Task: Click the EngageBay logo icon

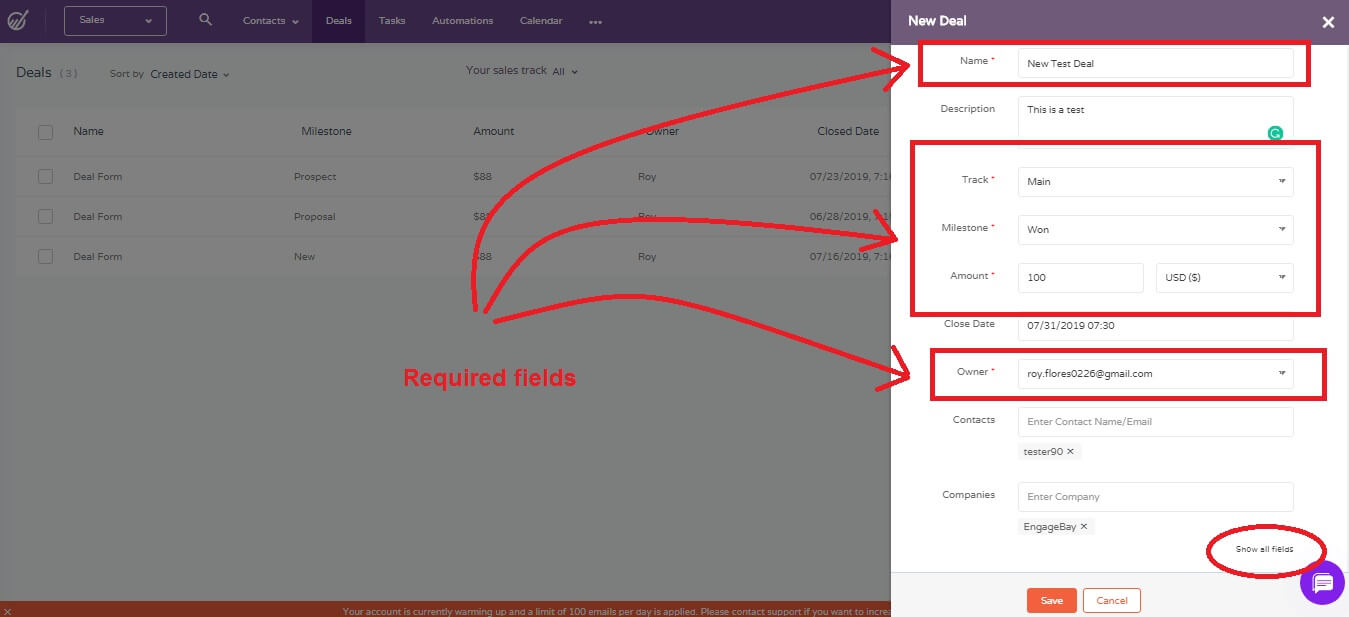Action: [x=17, y=20]
